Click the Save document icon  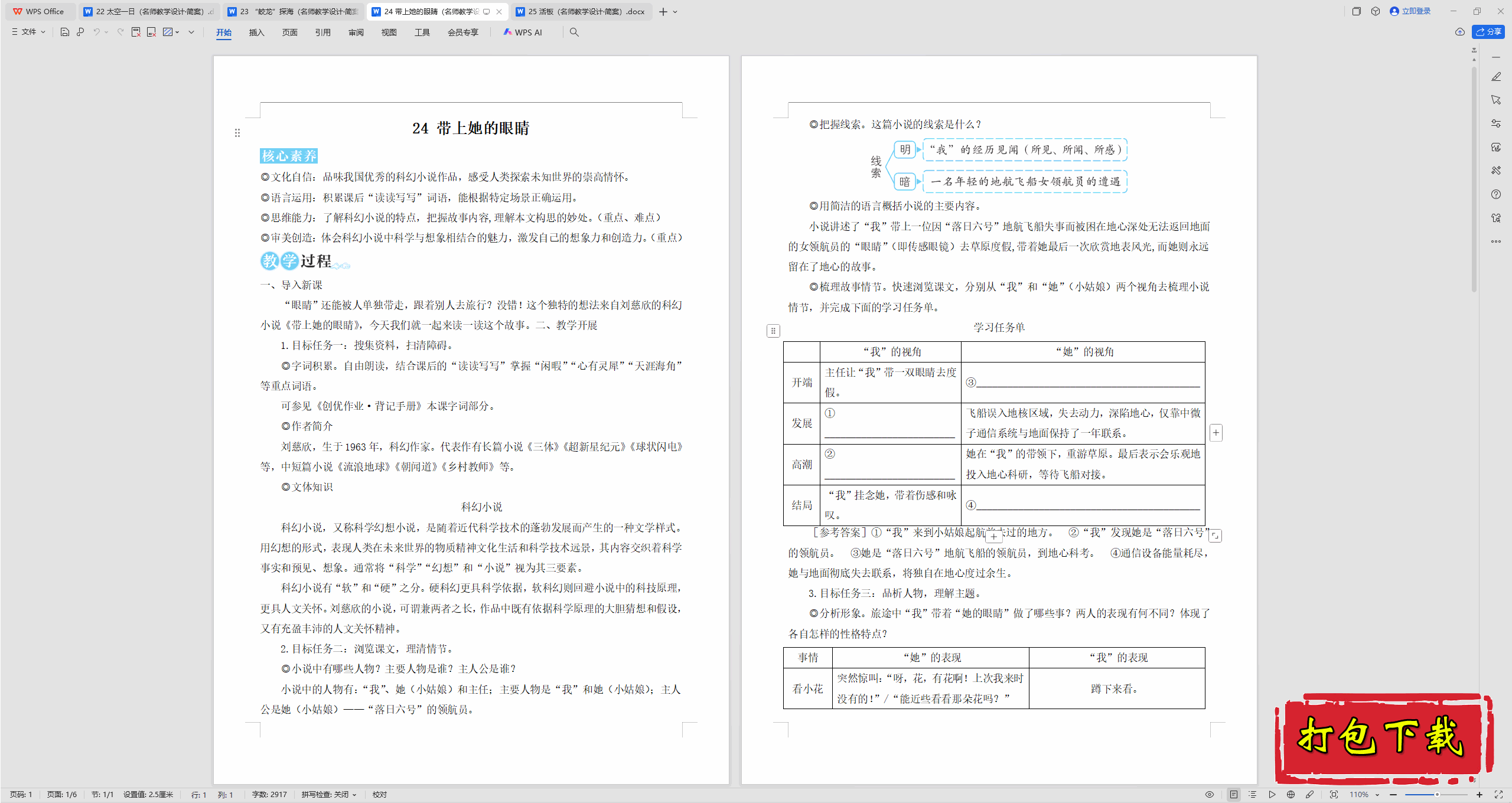(x=65, y=32)
